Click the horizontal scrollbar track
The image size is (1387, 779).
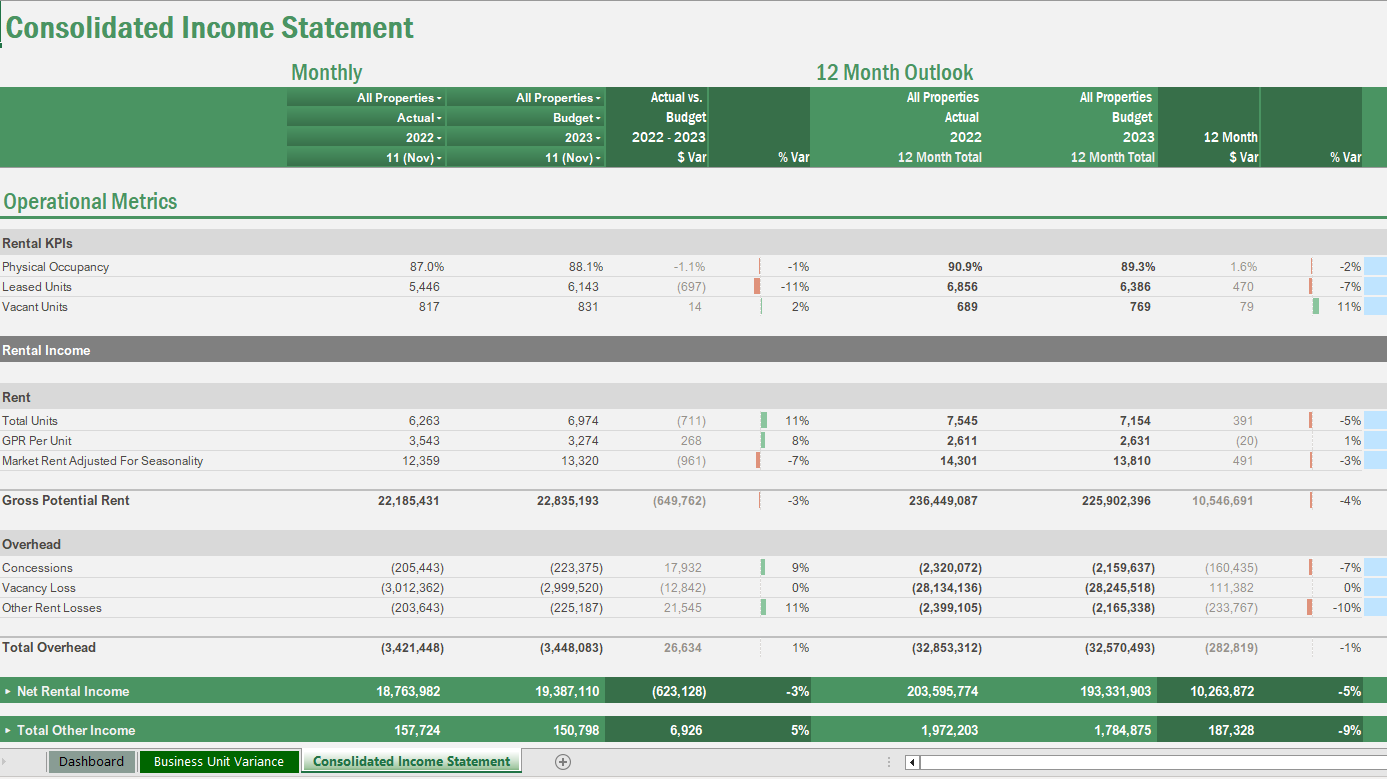1150,761
